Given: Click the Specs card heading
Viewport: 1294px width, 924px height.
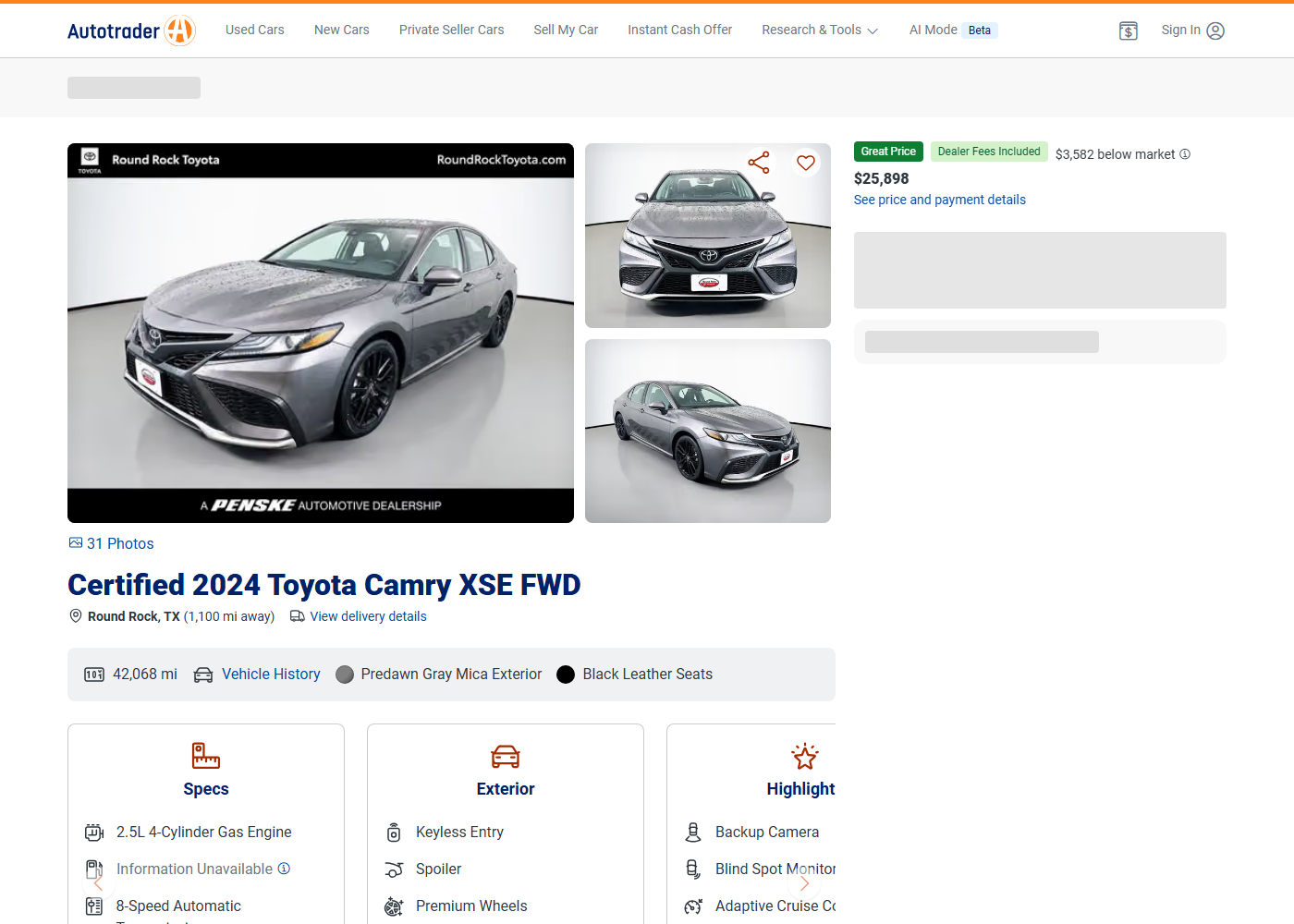Looking at the screenshot, I should click(206, 789).
